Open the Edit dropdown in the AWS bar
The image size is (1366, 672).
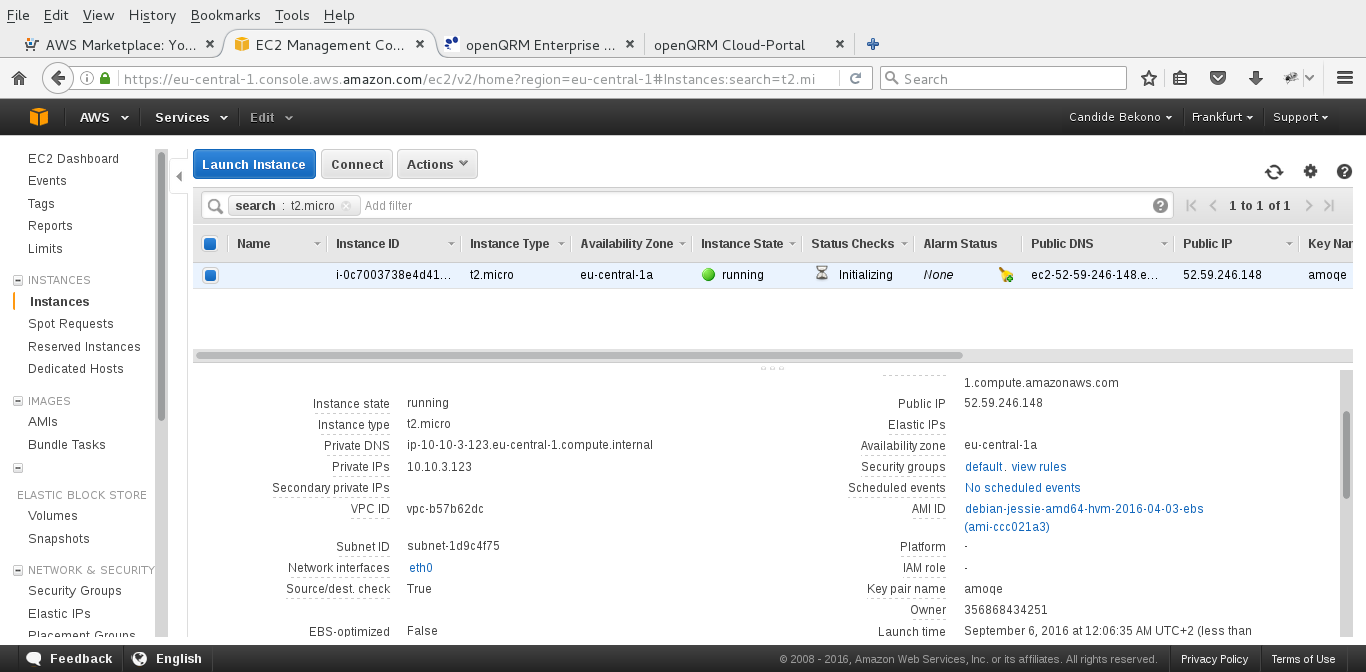(271, 117)
